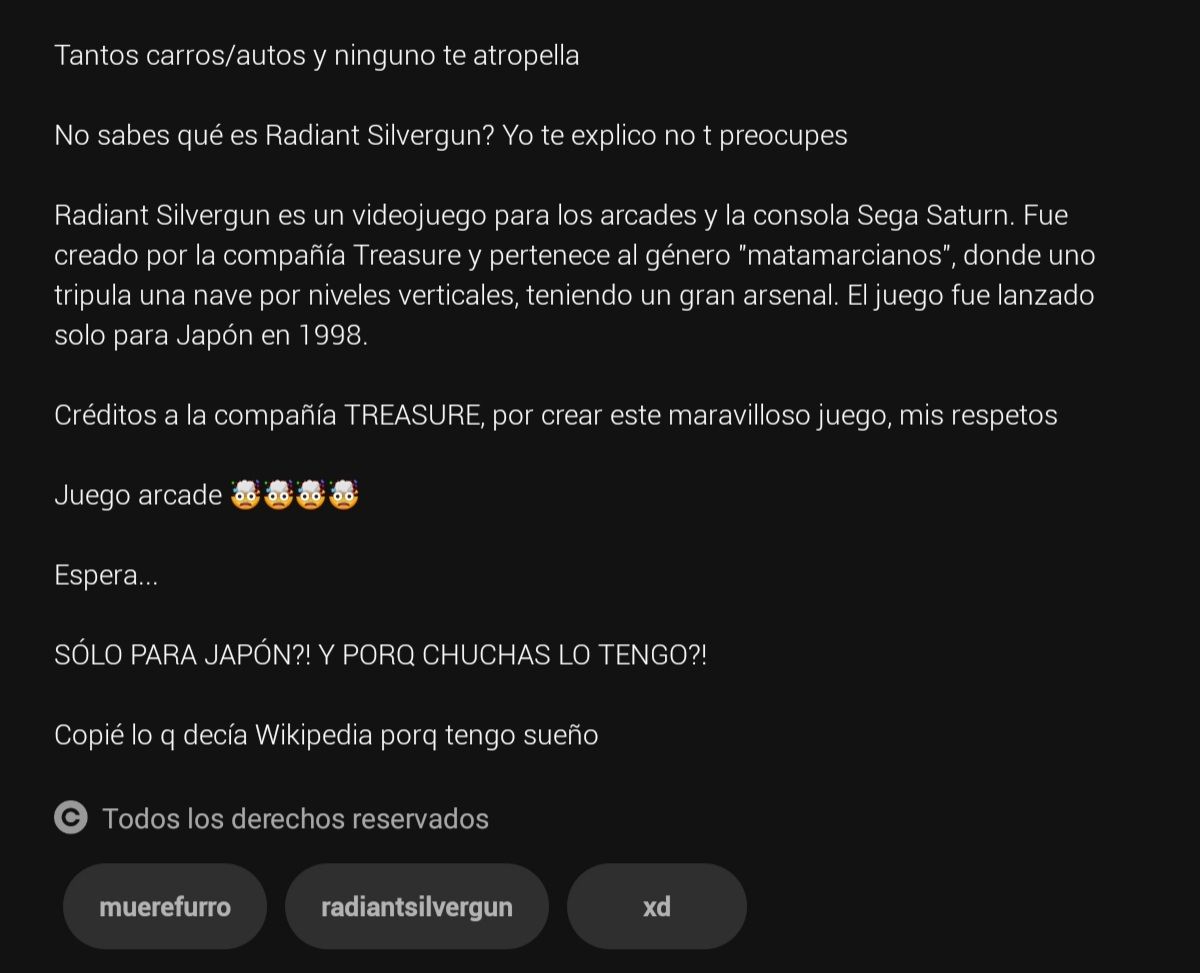Click the SÓLO PARA JAPÓN line
The height and width of the screenshot is (973, 1200).
click(381, 655)
